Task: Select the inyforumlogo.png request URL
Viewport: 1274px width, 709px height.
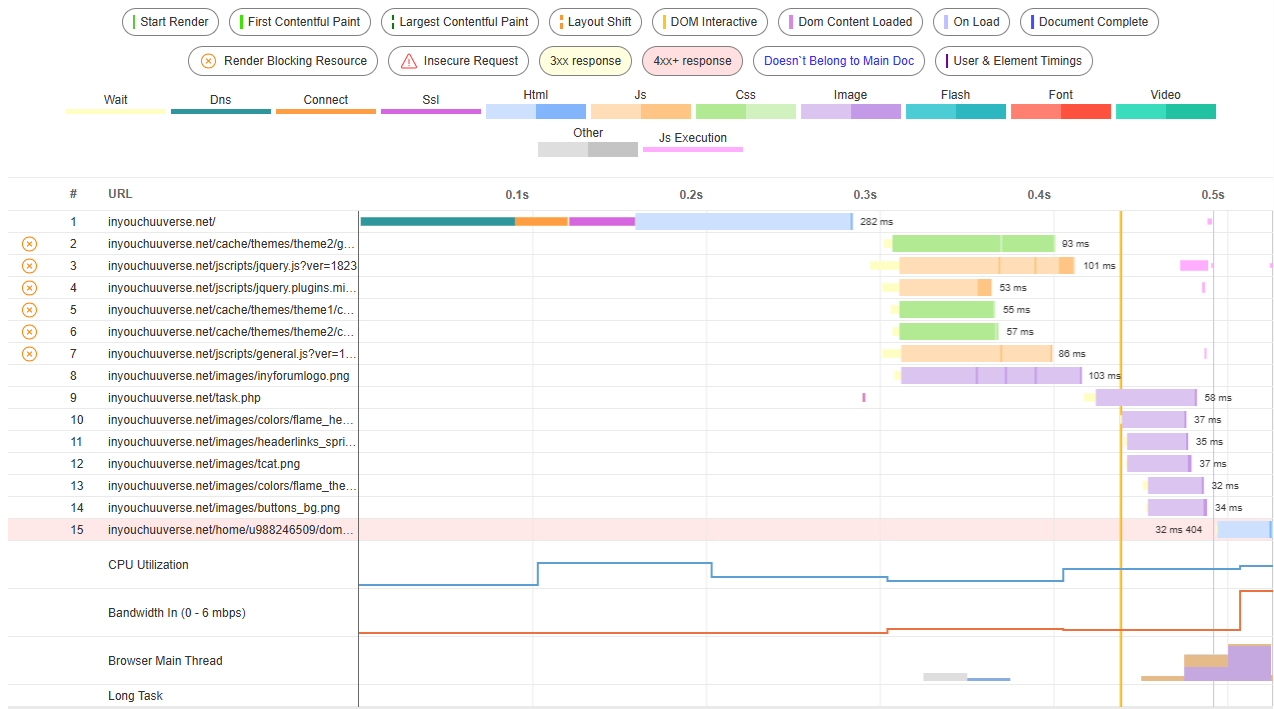Action: (x=229, y=376)
